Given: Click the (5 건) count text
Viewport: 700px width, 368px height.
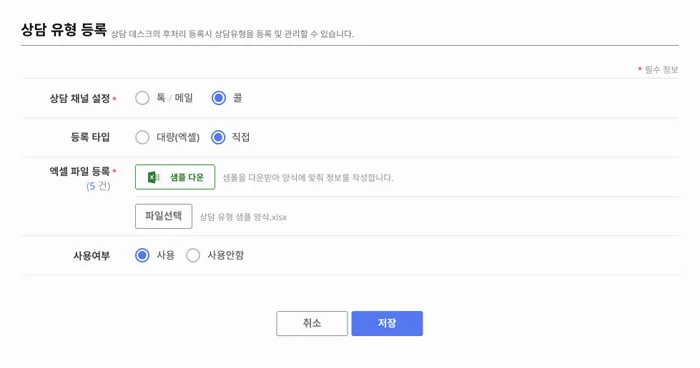Looking at the screenshot, I should tap(98, 186).
